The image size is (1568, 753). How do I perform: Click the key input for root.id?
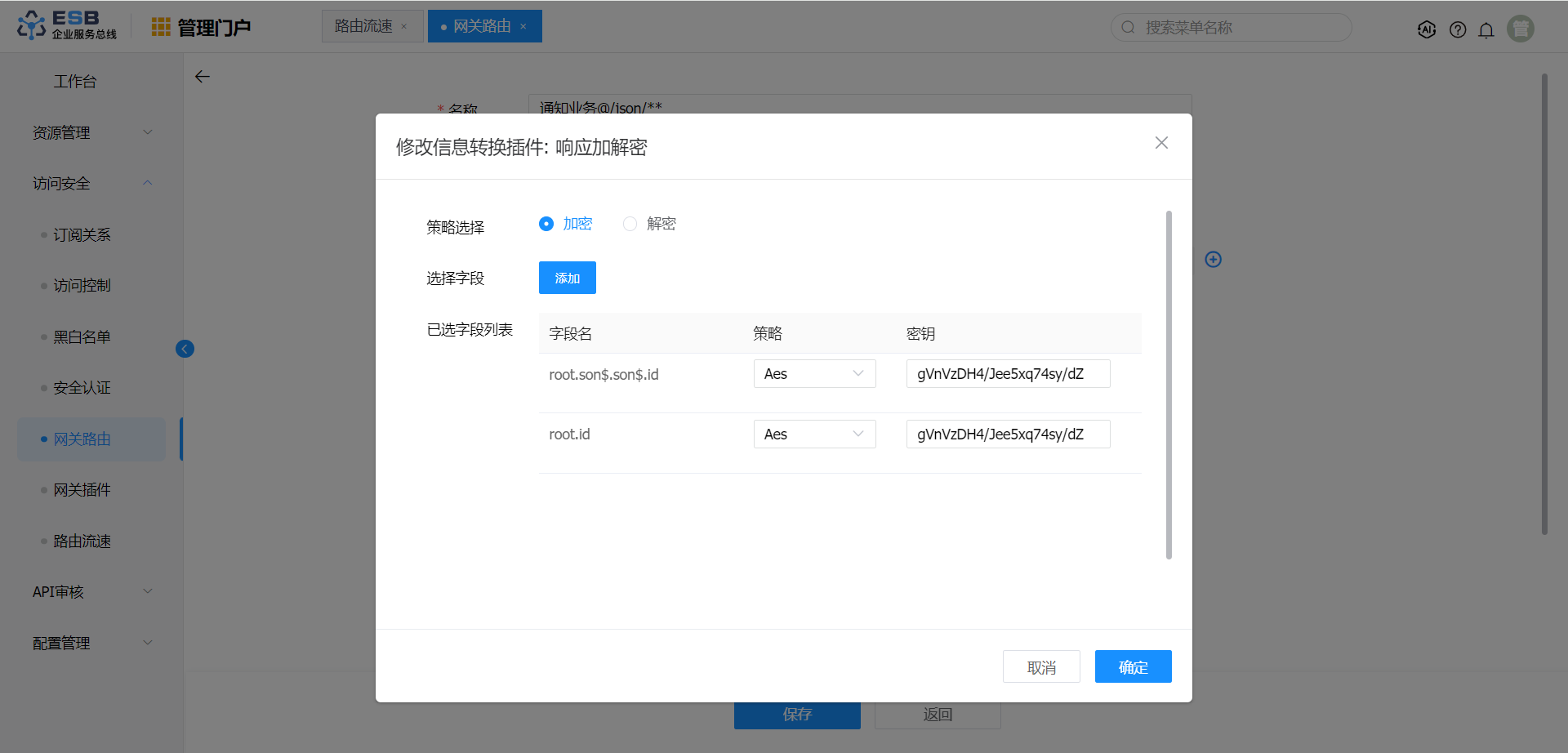point(1008,434)
